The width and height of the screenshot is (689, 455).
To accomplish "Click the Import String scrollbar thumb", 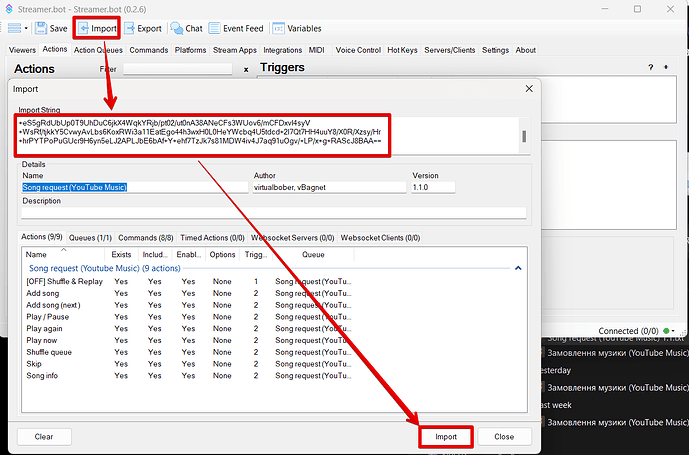I will pyautogui.click(x=524, y=136).
